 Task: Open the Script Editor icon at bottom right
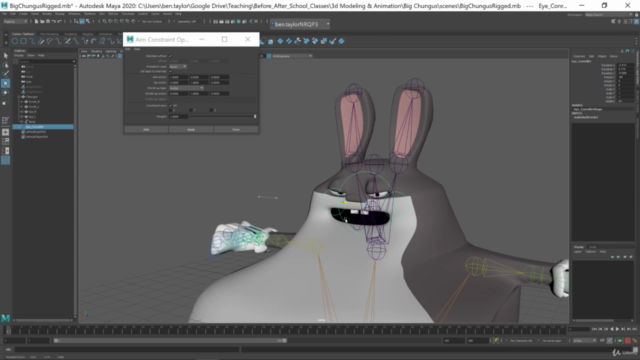[x=635, y=350]
